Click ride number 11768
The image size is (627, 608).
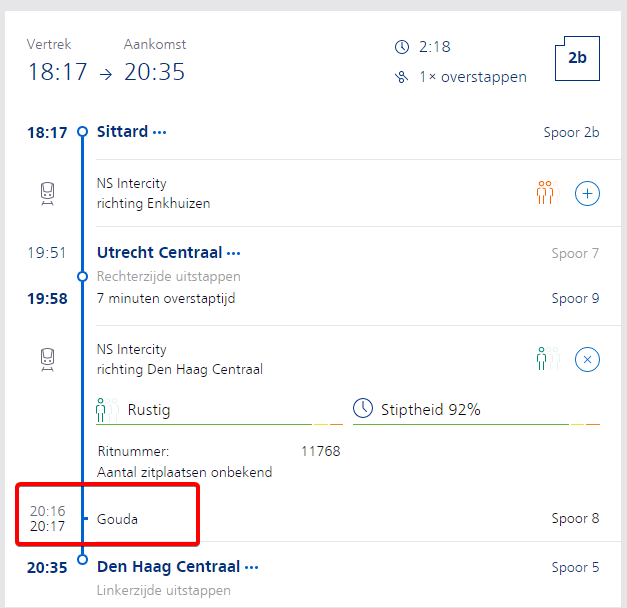[320, 451]
